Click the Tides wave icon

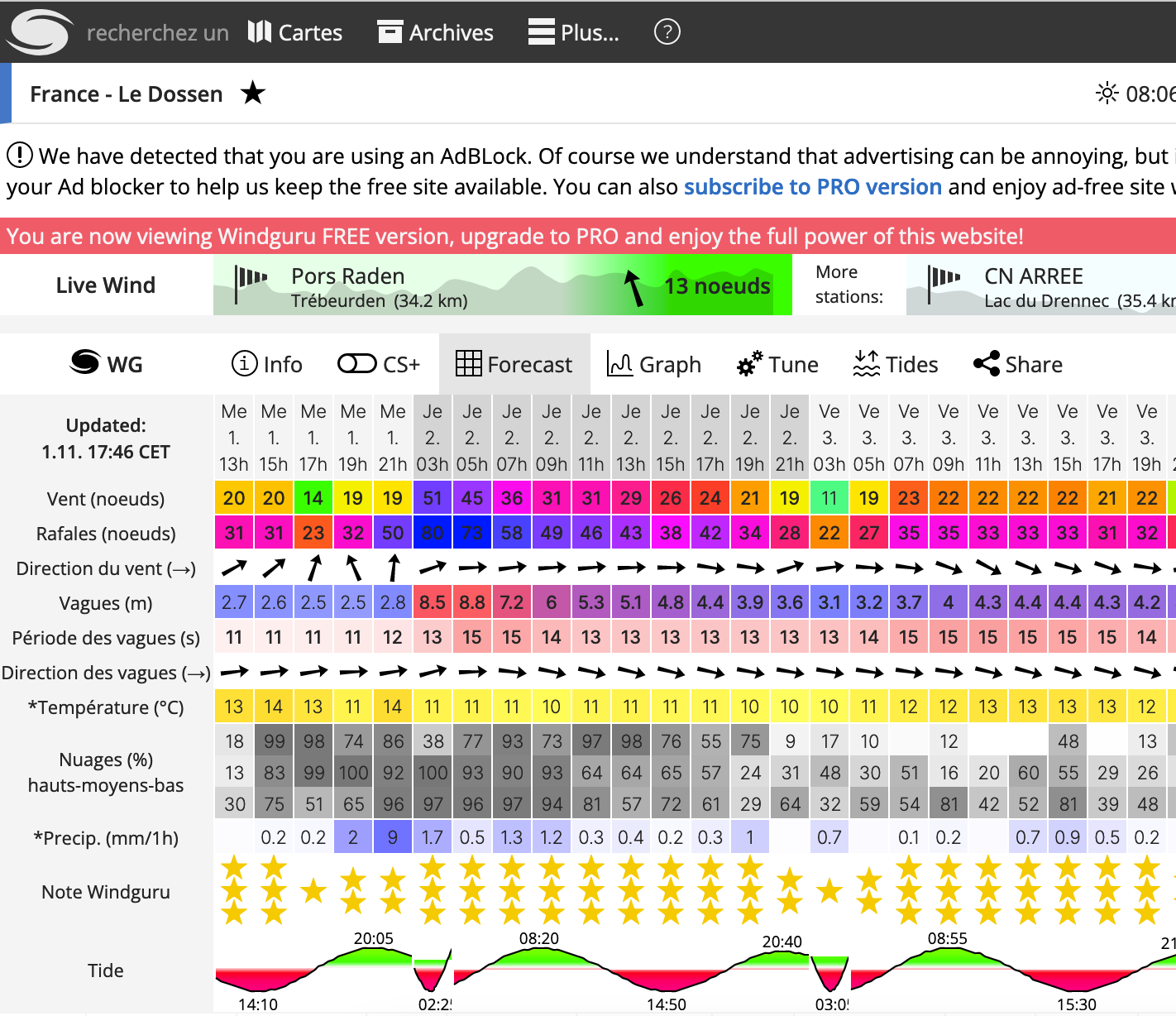coord(867,363)
